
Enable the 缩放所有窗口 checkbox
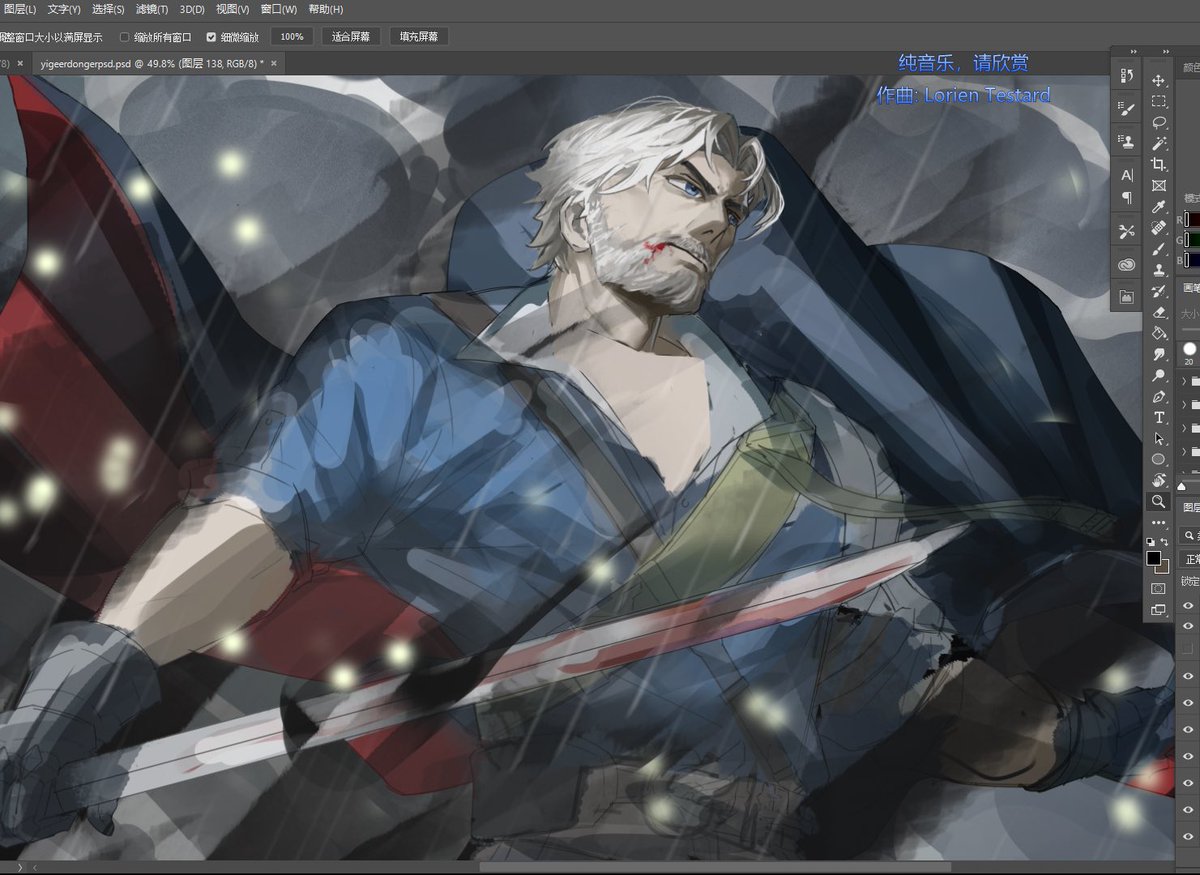coord(125,37)
